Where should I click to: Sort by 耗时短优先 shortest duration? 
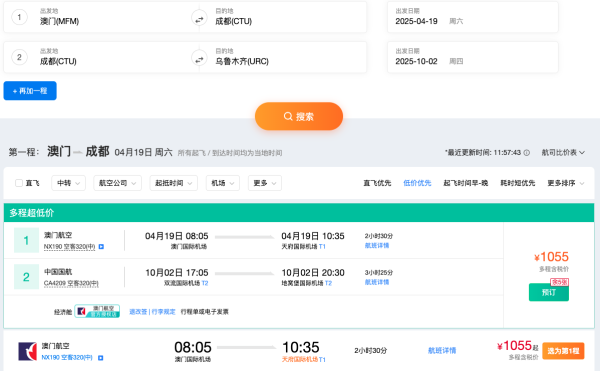(x=518, y=183)
